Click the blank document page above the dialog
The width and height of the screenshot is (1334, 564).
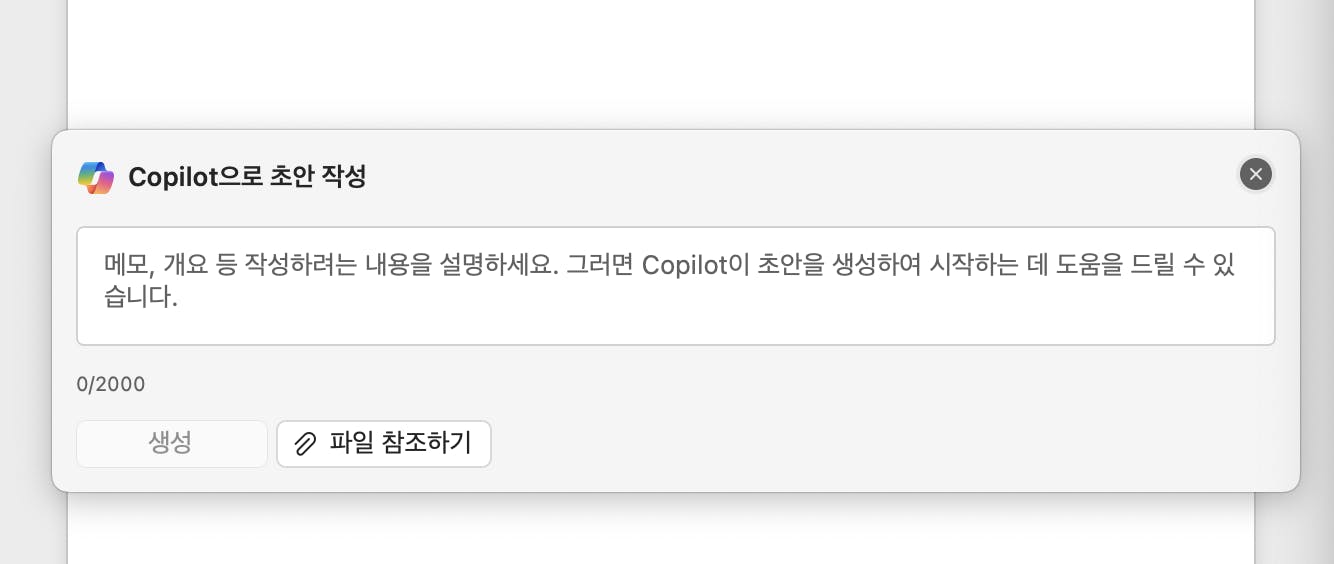660,60
